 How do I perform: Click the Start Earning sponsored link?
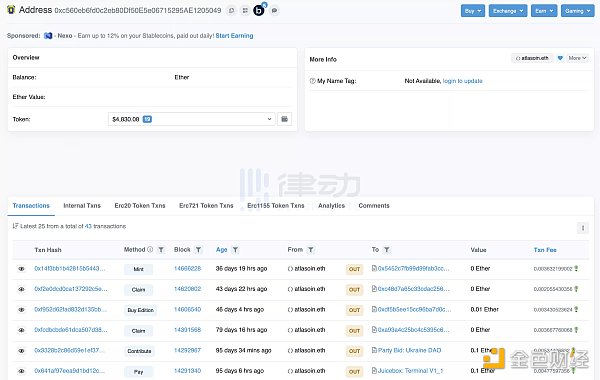[234, 36]
